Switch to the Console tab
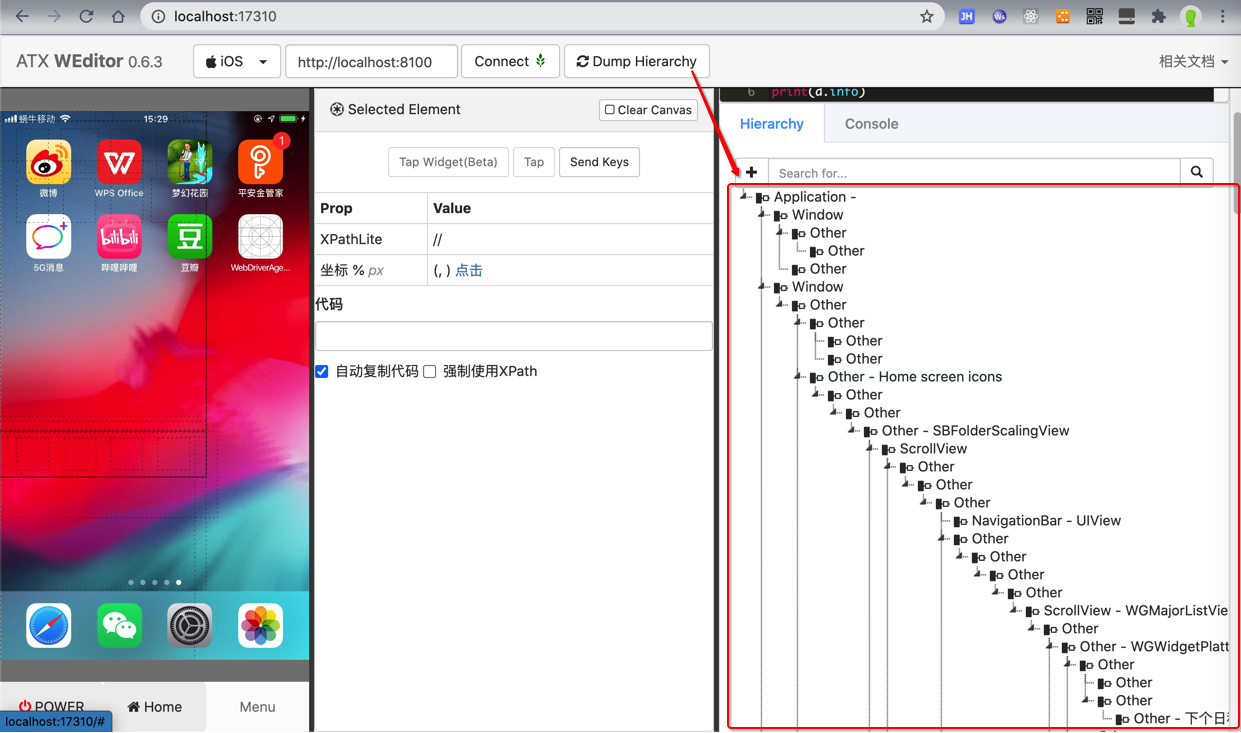1241x733 pixels. click(871, 124)
